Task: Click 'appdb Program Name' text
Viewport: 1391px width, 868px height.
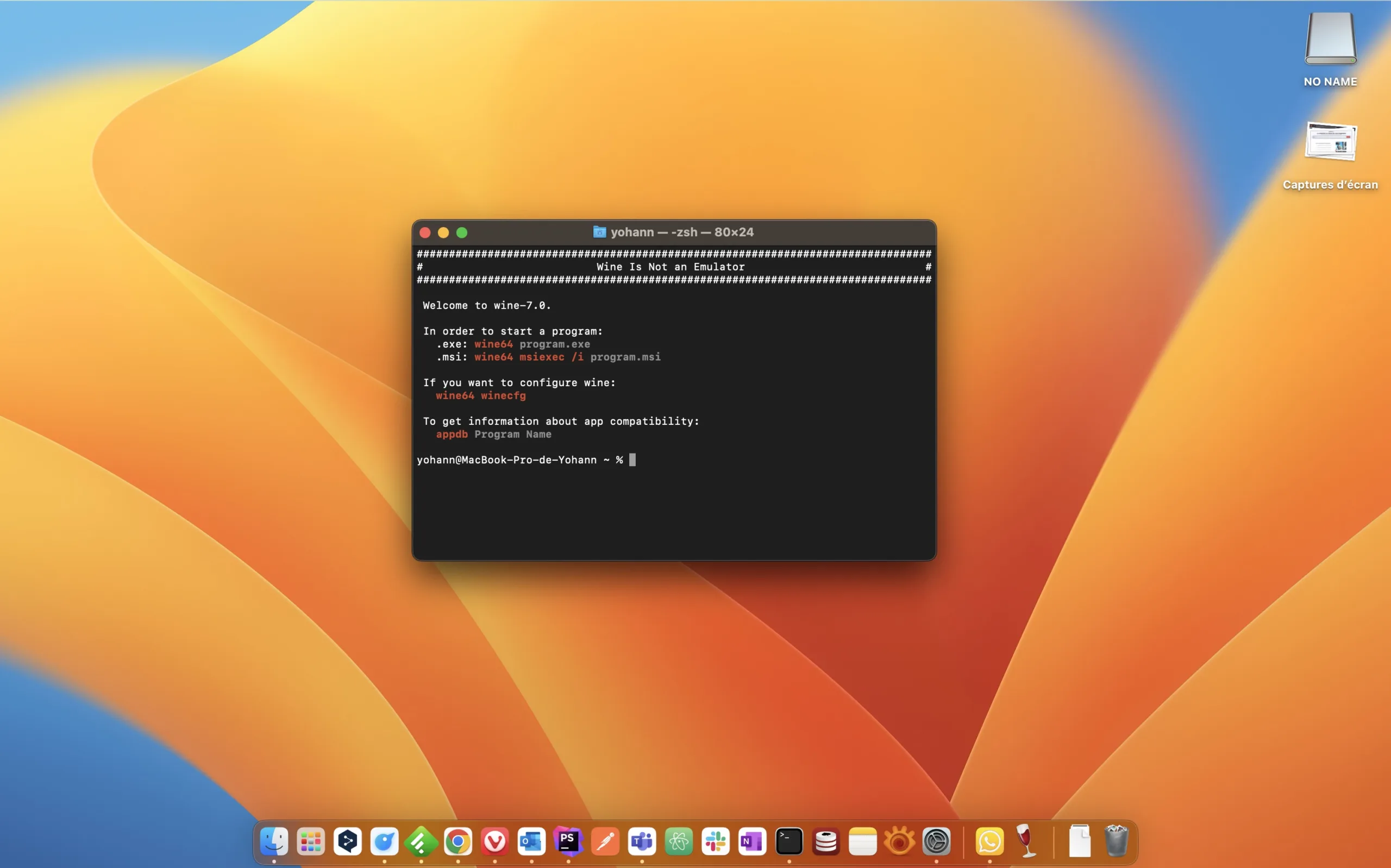Action: tap(494, 435)
